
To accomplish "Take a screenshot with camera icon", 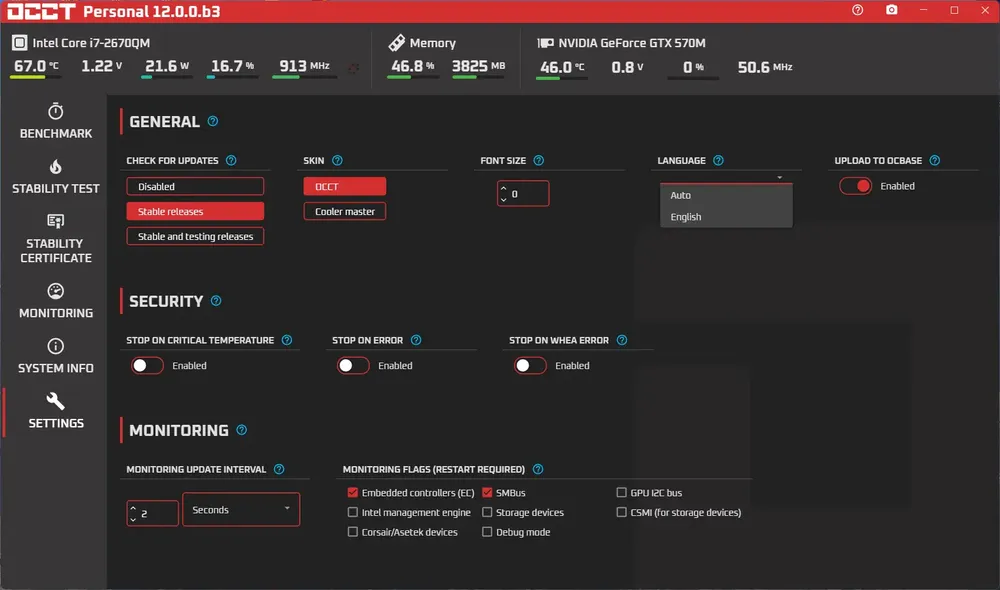I will tap(892, 10).
